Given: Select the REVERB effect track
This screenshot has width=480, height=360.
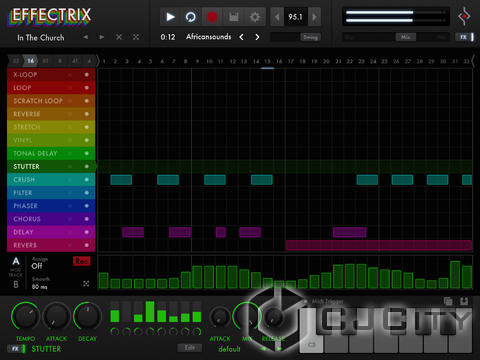Looking at the screenshot, I should coord(51,245).
